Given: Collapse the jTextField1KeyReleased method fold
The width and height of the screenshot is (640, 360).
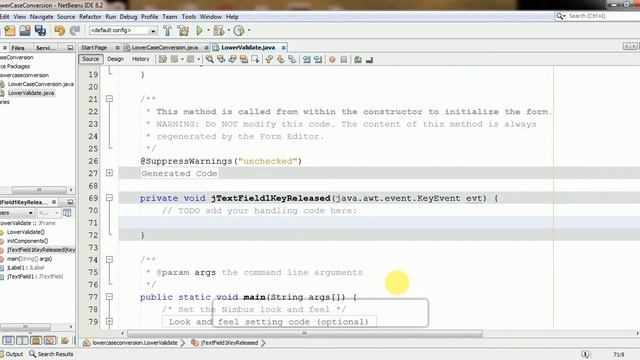Looking at the screenshot, I should [x=109, y=198].
